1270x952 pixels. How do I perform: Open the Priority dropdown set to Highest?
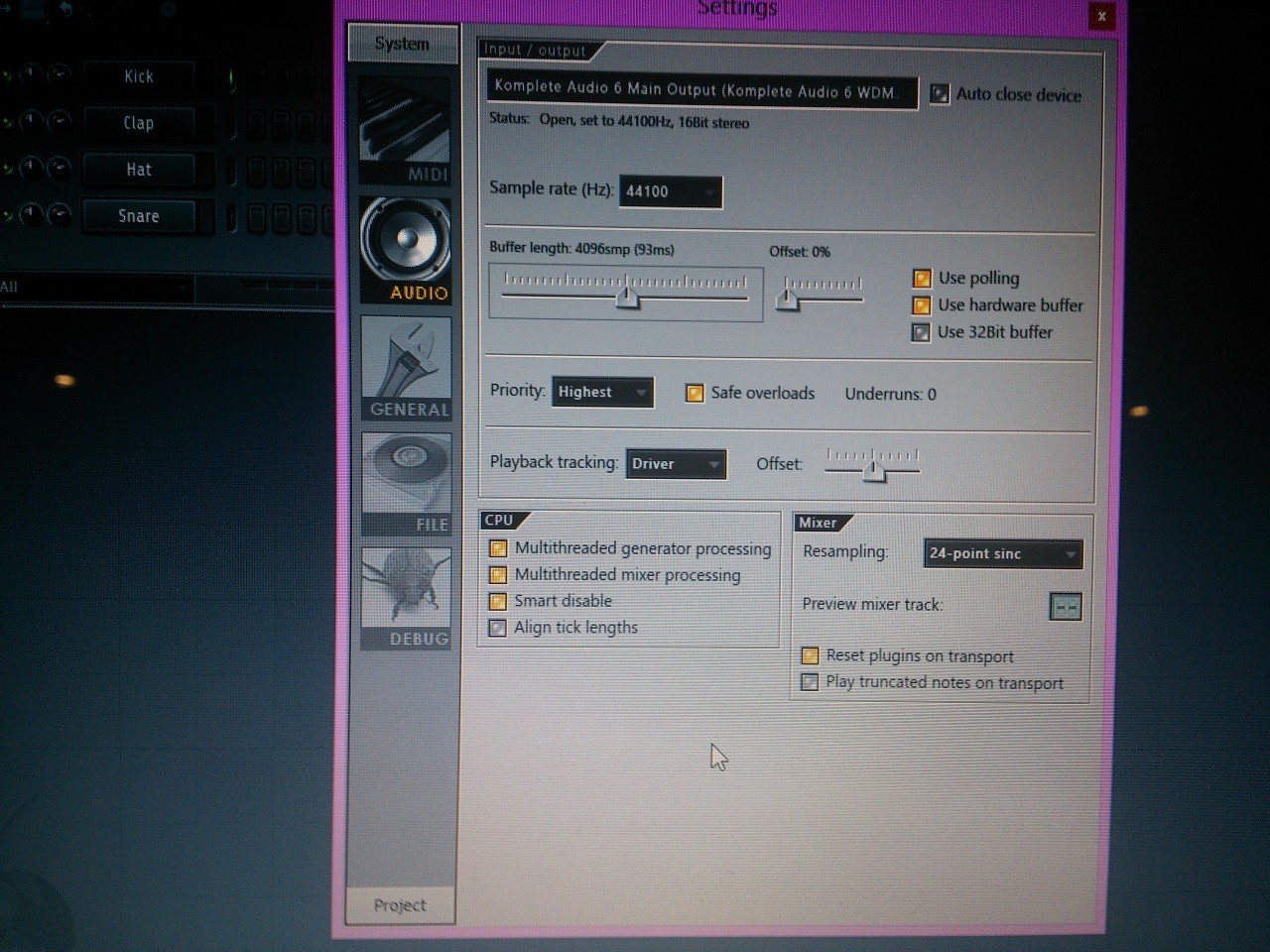click(x=602, y=392)
